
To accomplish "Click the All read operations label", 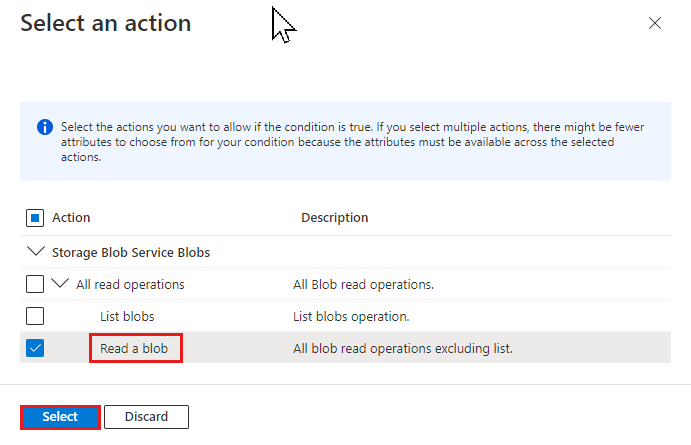I will [x=130, y=285].
